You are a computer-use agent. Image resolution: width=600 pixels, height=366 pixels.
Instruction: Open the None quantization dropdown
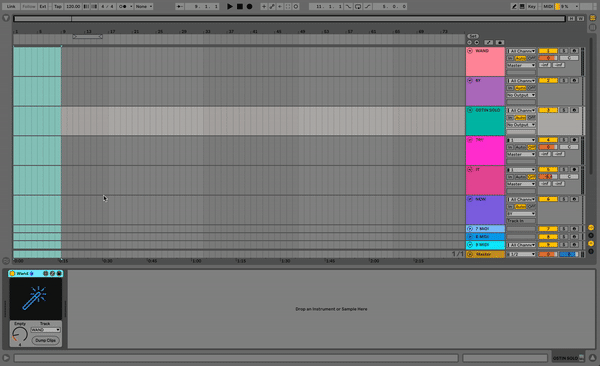click(x=144, y=7)
